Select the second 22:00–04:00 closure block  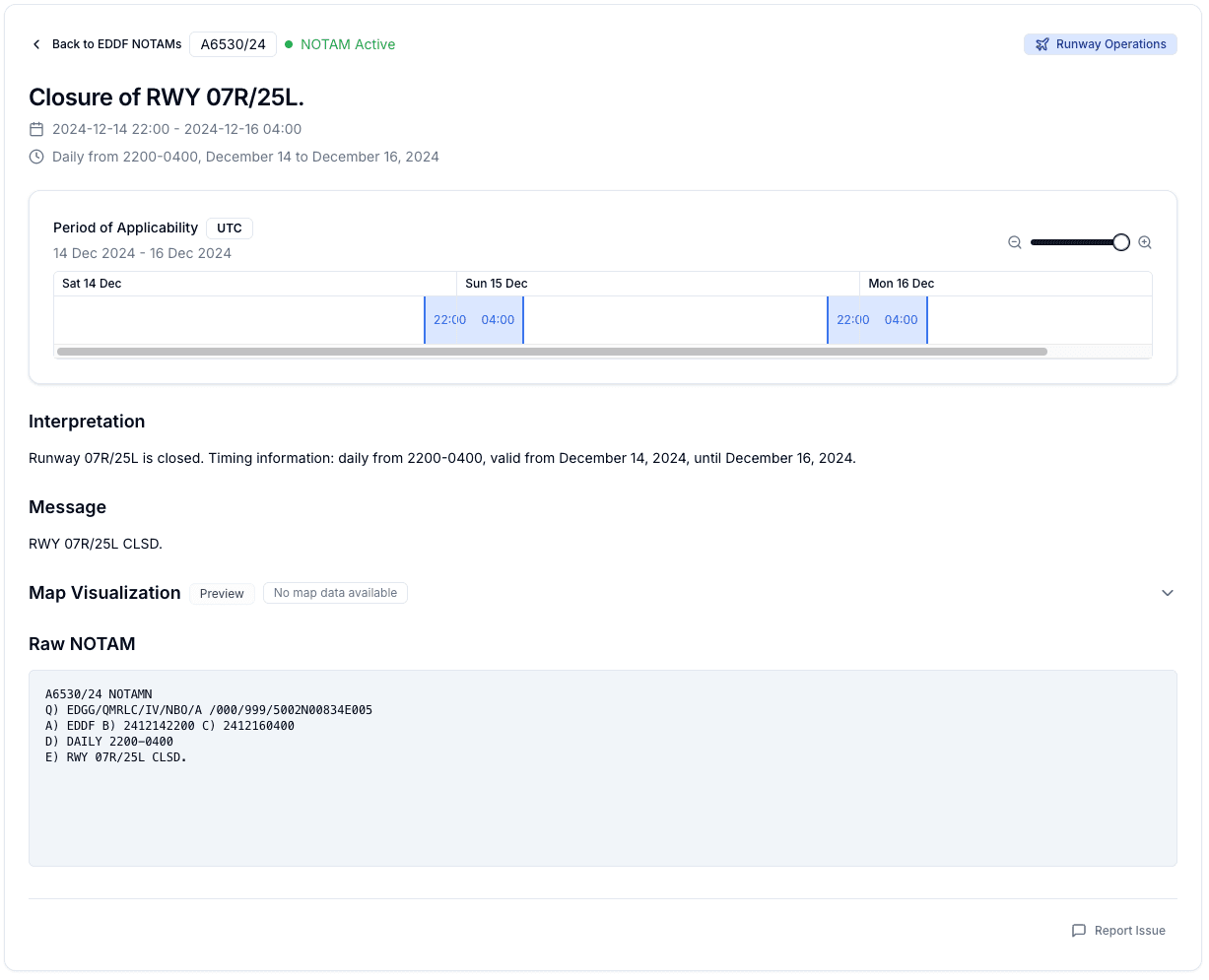pos(877,320)
